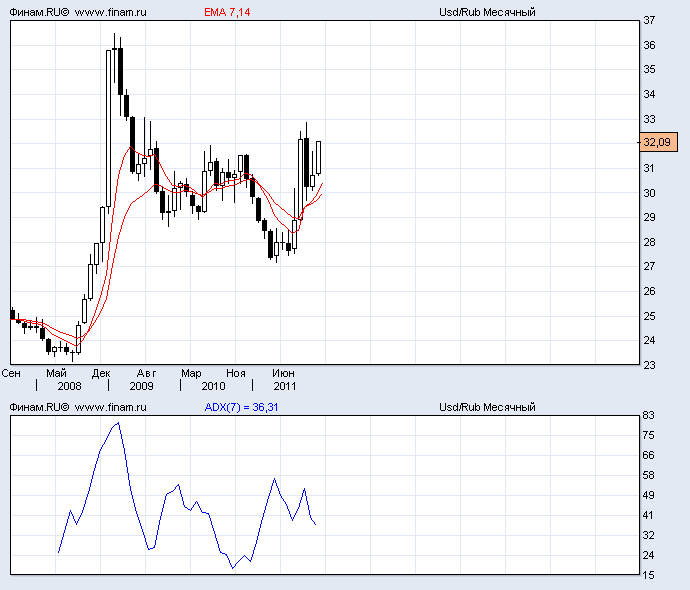Click the 26 value on the price axis
The height and width of the screenshot is (590, 690).
649,291
